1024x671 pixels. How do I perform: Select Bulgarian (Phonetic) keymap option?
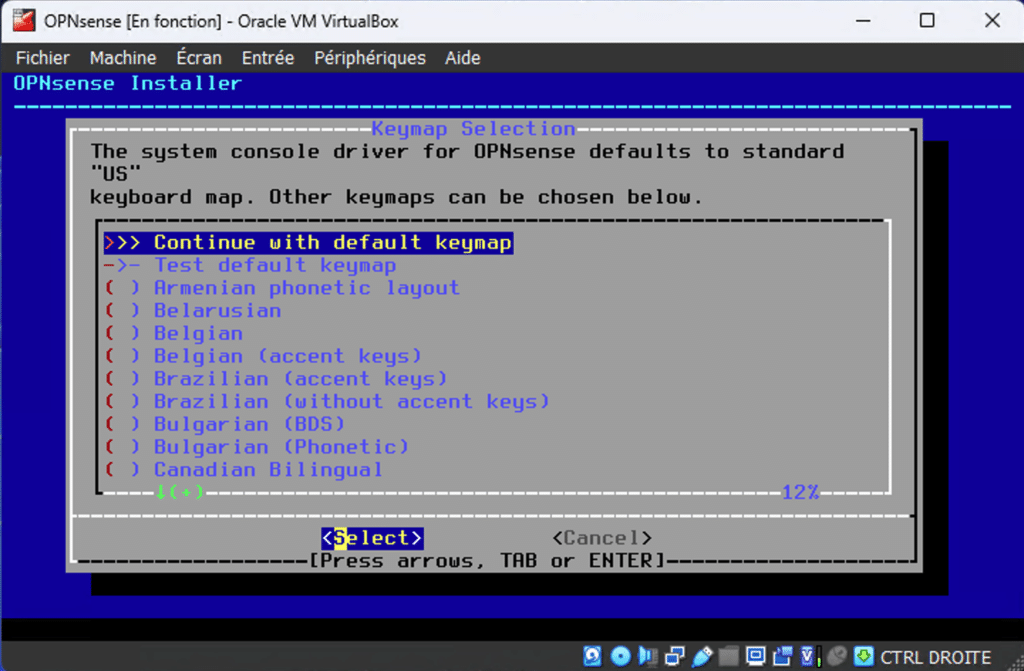click(257, 447)
